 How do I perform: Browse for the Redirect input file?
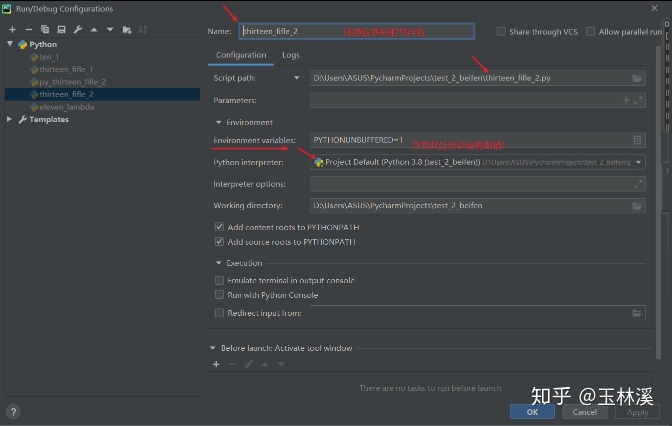[x=637, y=313]
